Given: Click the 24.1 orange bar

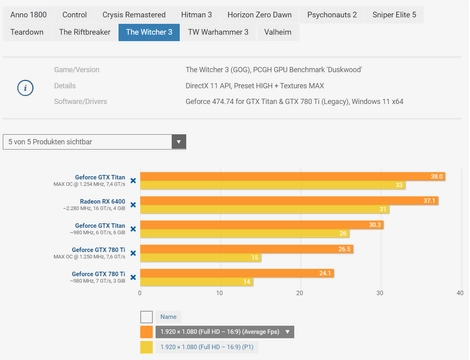Looking at the screenshot, I should point(237,273).
